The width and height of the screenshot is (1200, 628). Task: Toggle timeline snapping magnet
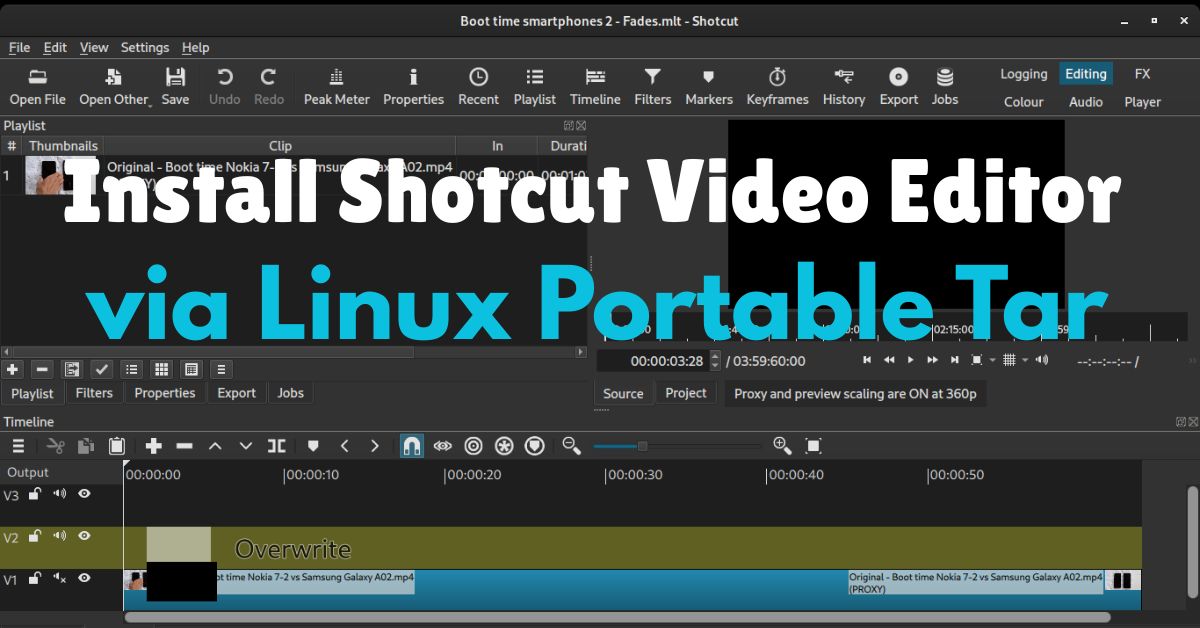tap(411, 446)
